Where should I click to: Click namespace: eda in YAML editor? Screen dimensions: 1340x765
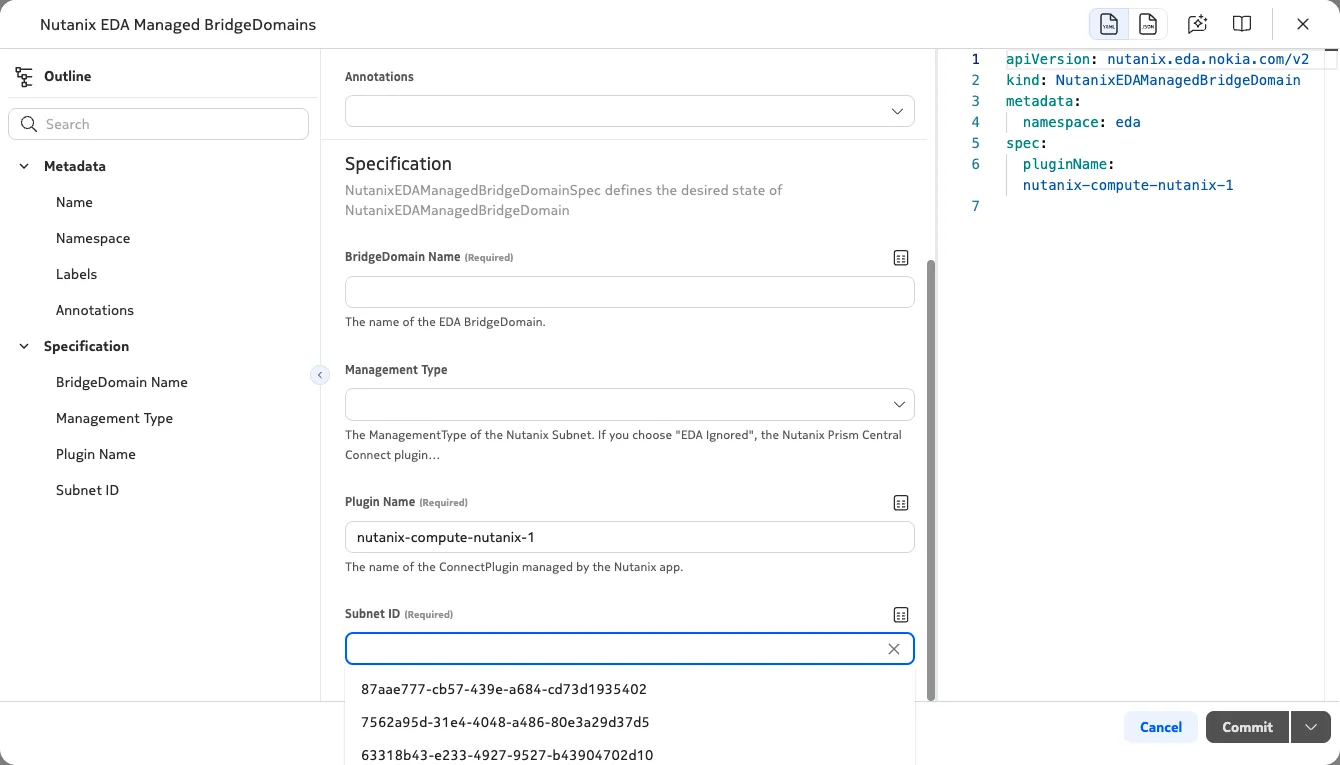[1081, 122]
